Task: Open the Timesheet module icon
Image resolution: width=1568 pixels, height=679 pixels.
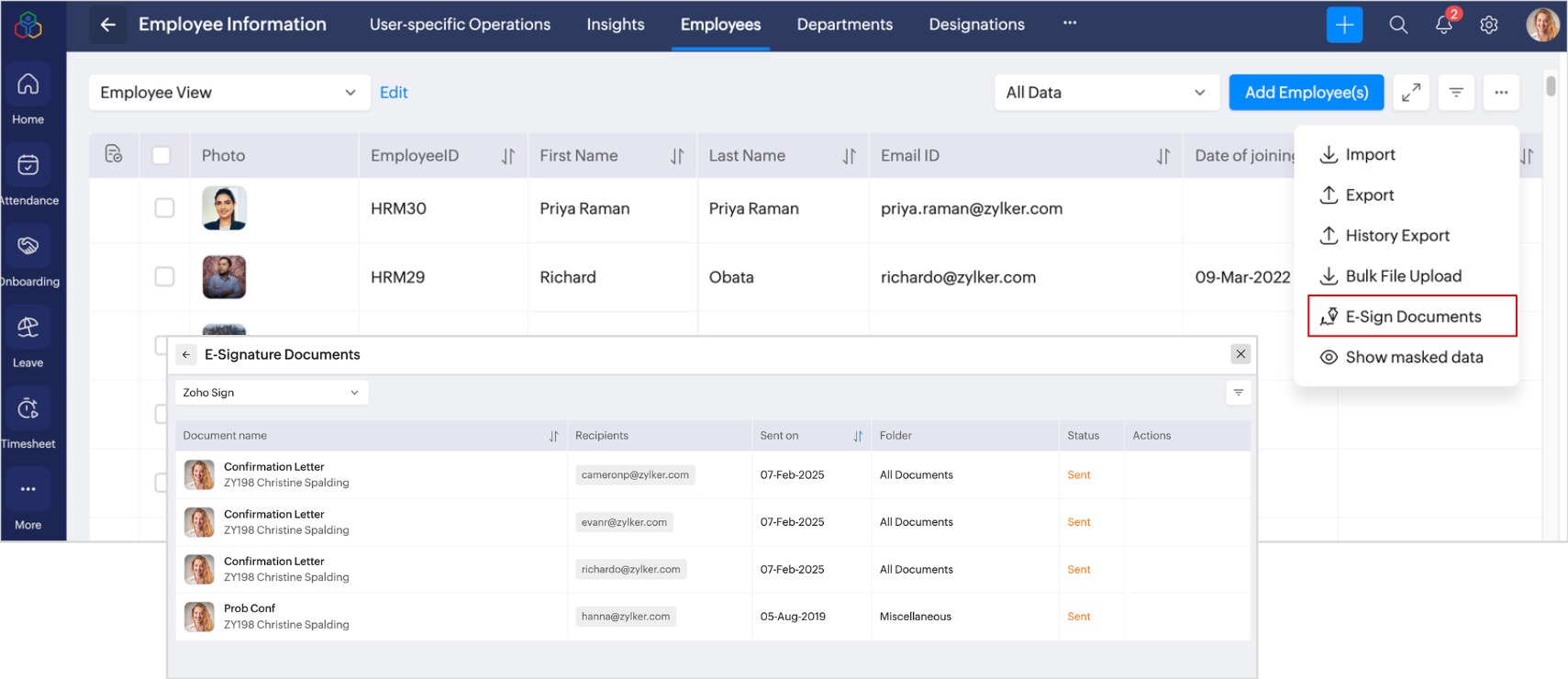Action: coord(28,409)
